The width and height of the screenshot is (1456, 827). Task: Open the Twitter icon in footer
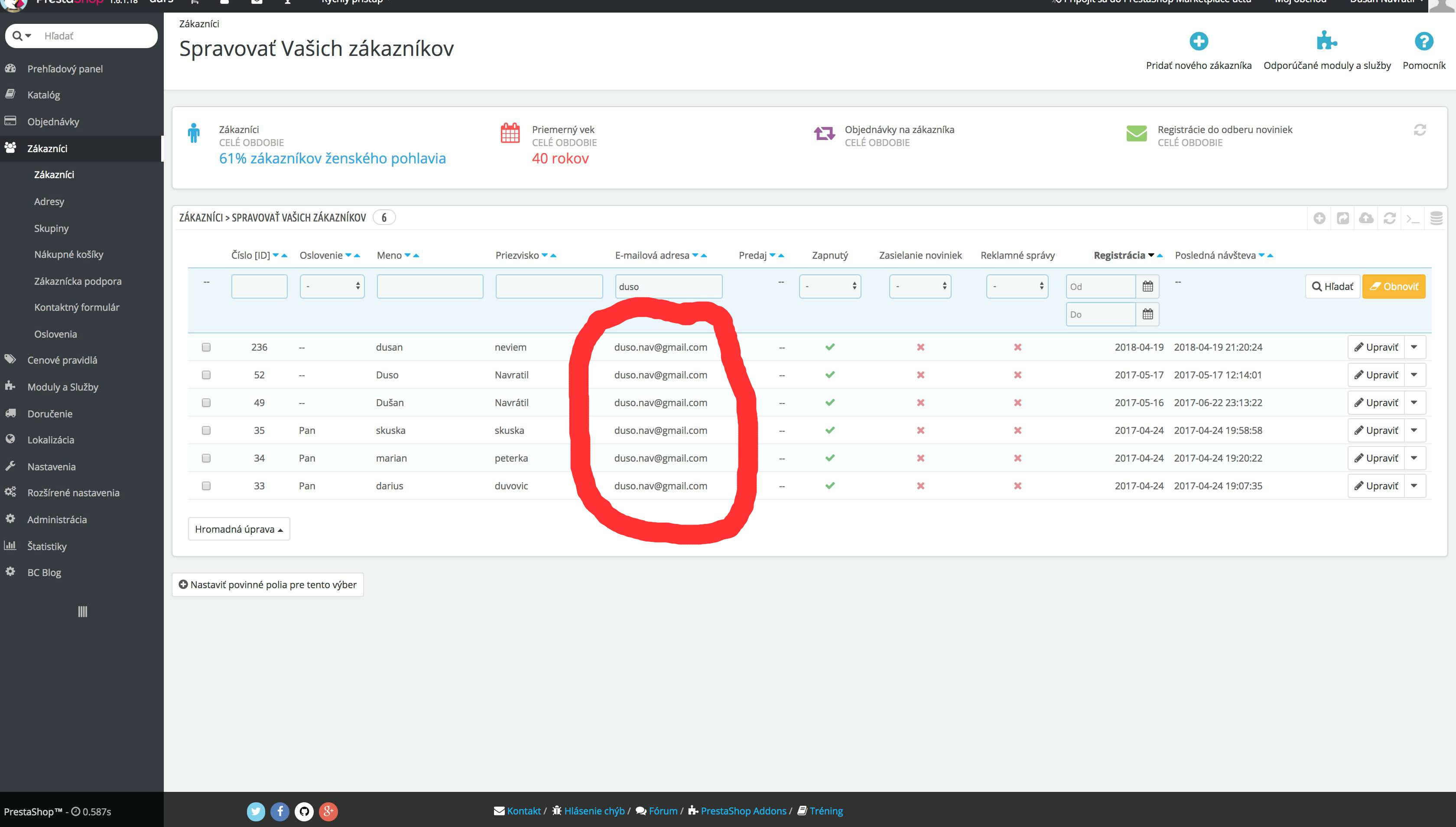[x=256, y=811]
